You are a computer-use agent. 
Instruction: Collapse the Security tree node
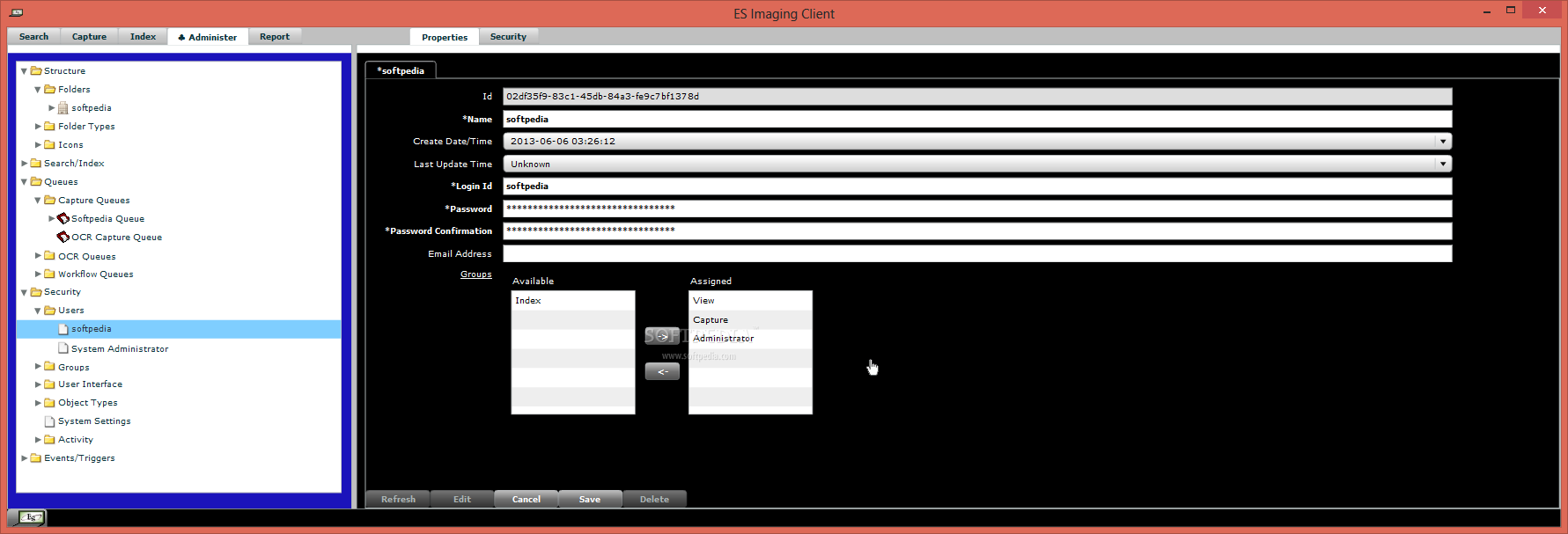24,292
